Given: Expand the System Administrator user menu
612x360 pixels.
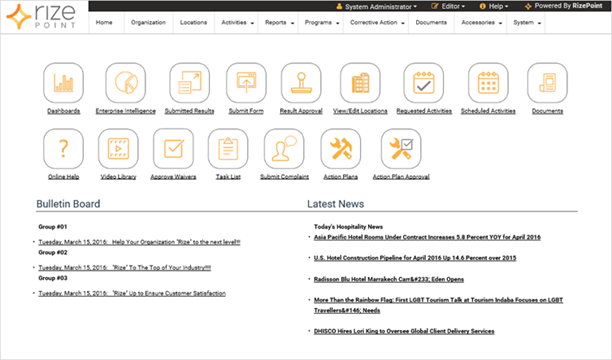Looking at the screenshot, I should 377,6.
